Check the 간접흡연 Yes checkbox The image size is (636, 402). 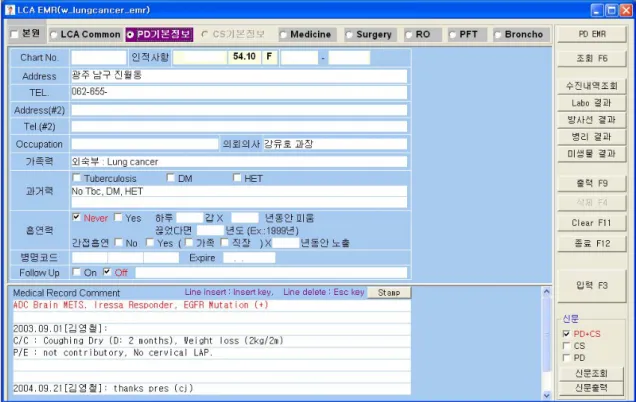click(x=150, y=242)
